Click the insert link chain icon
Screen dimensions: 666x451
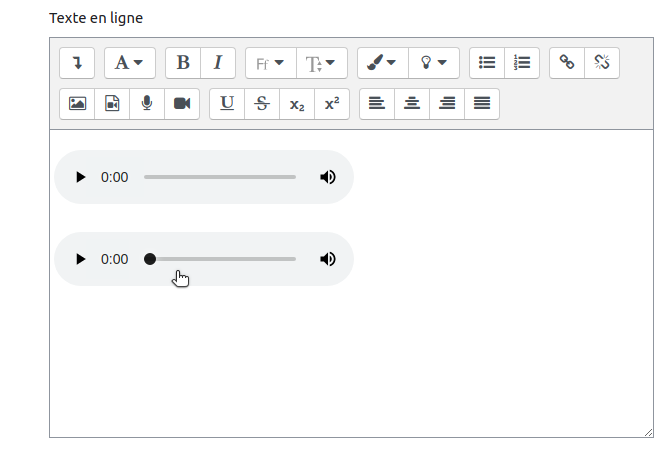click(x=567, y=62)
